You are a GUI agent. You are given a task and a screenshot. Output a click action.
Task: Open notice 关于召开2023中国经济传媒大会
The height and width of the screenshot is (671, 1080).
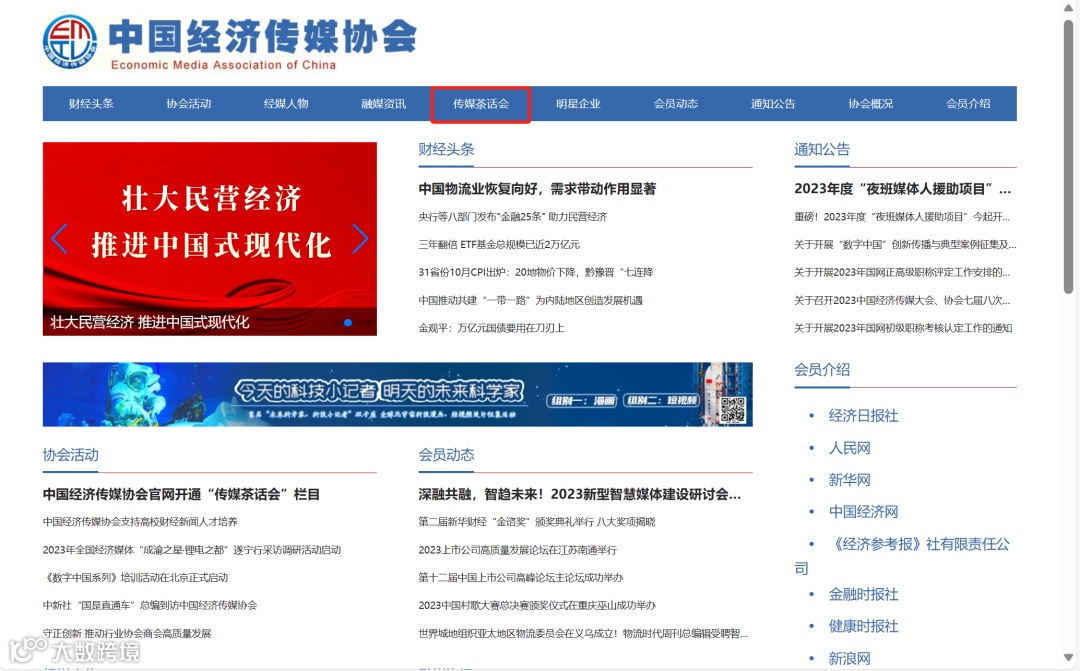coord(902,300)
